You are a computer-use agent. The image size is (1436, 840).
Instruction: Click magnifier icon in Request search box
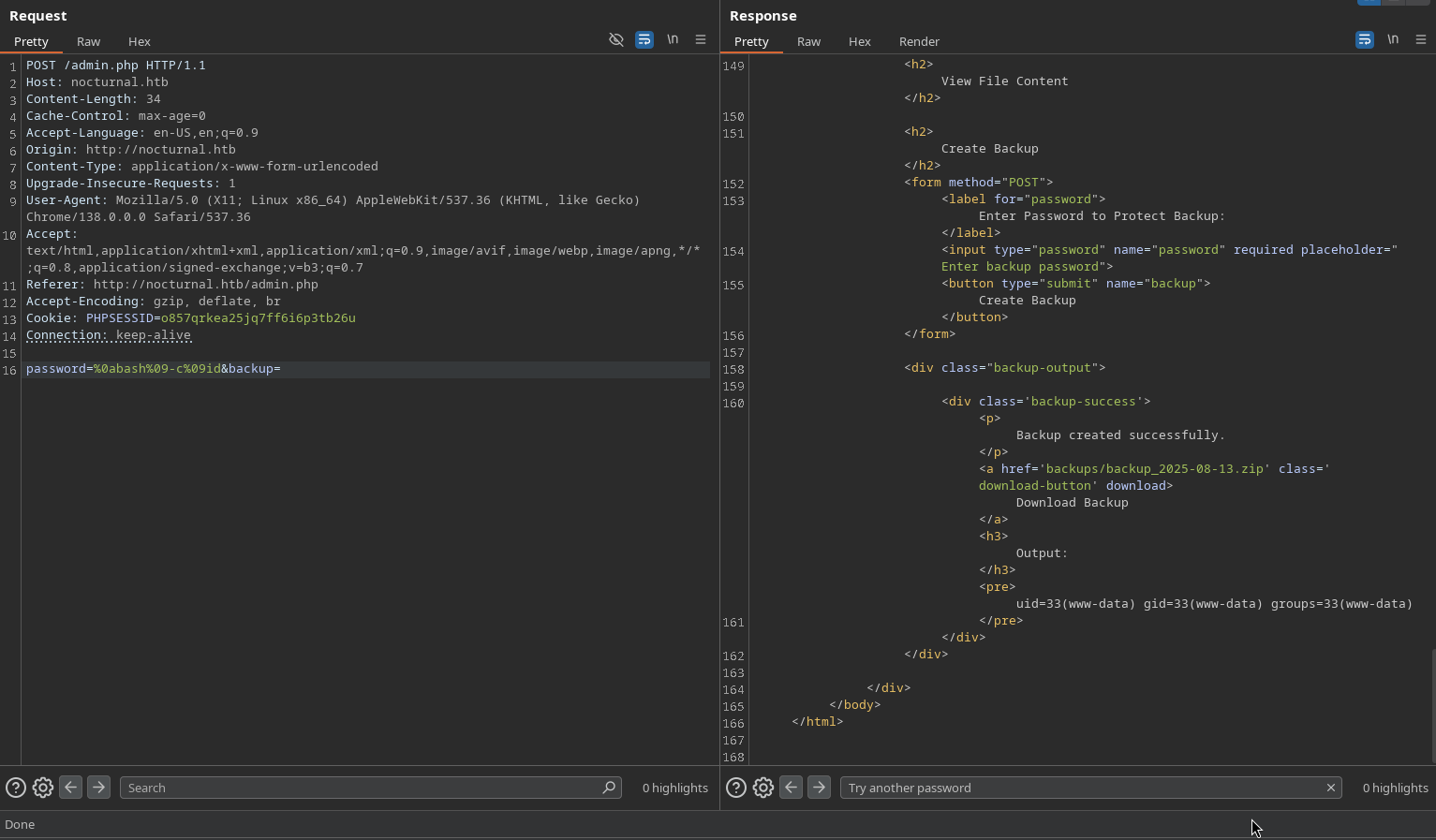pyautogui.click(x=609, y=788)
